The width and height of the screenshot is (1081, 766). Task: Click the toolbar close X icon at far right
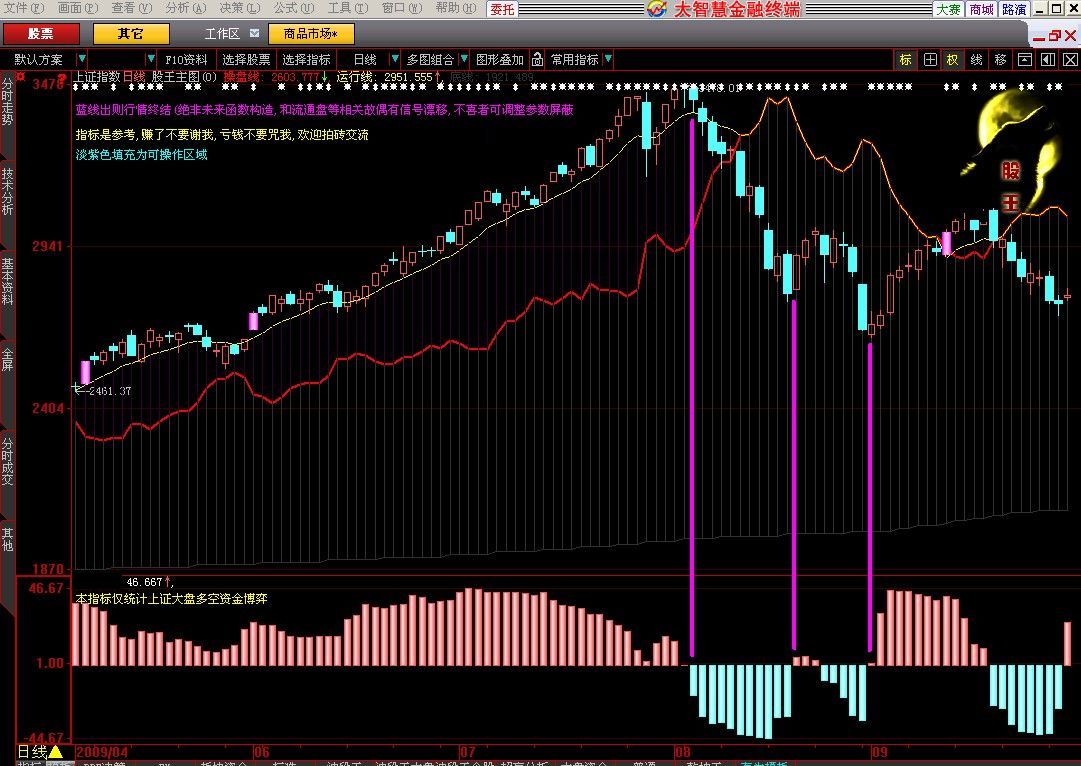[1070, 60]
